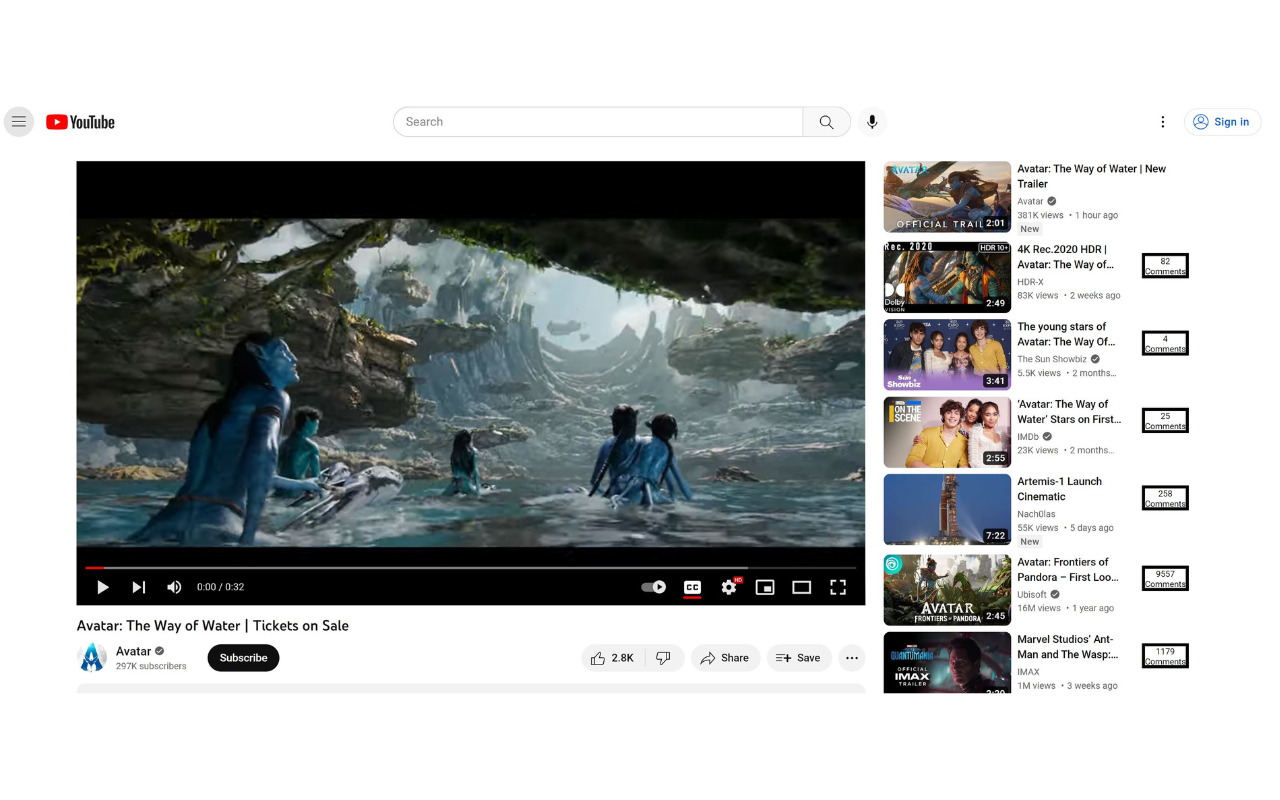Image resolution: width=1280 pixels, height=800 pixels.
Task: Switch to miniplayer mode
Action: [x=765, y=587]
